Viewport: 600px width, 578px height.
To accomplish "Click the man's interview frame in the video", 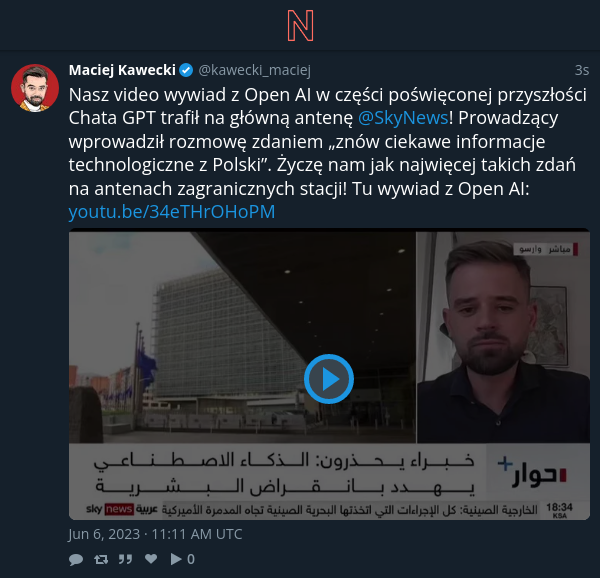I will click(x=503, y=337).
